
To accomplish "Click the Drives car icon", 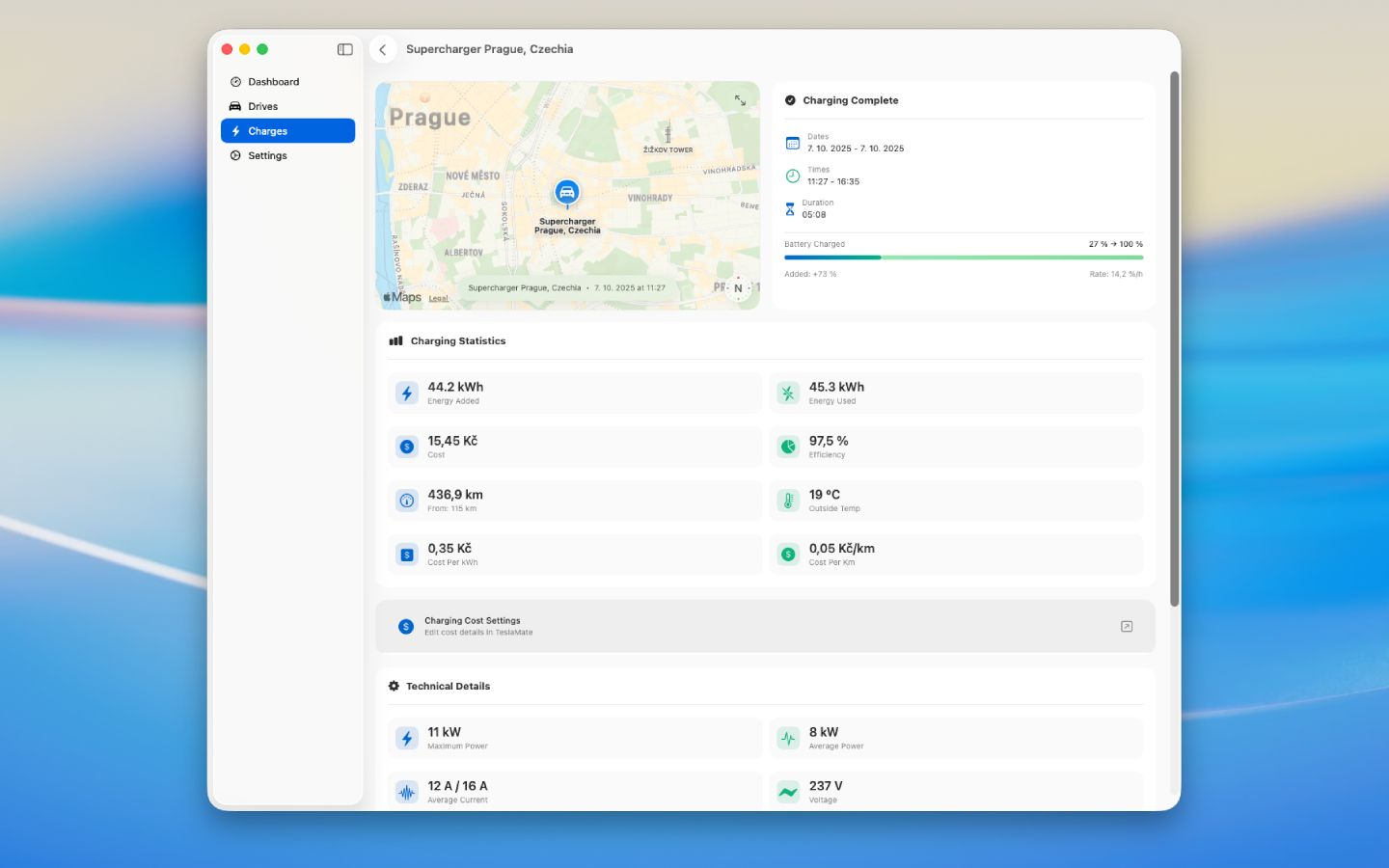I will coord(235,106).
